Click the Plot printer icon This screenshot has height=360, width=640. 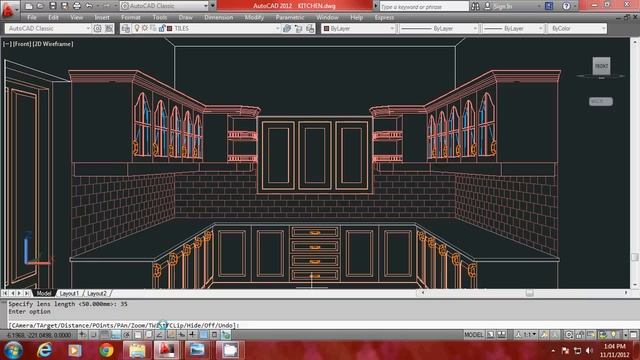(x=76, y=6)
